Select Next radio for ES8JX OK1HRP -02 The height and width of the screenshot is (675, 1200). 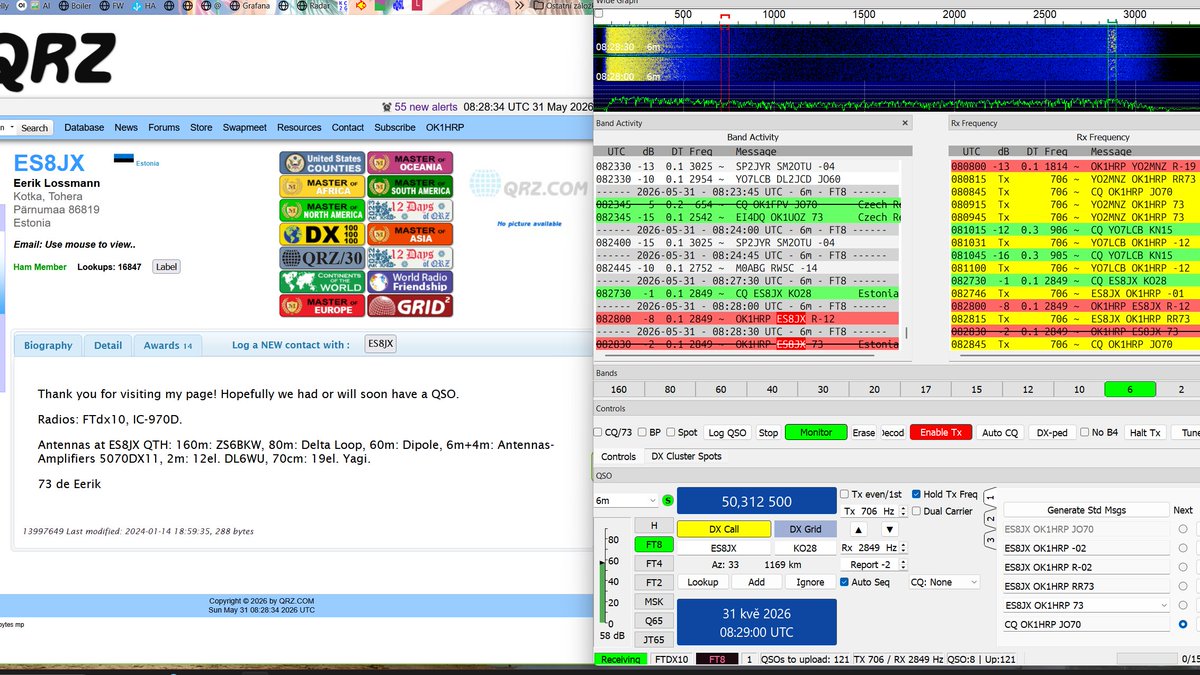[x=1183, y=548]
